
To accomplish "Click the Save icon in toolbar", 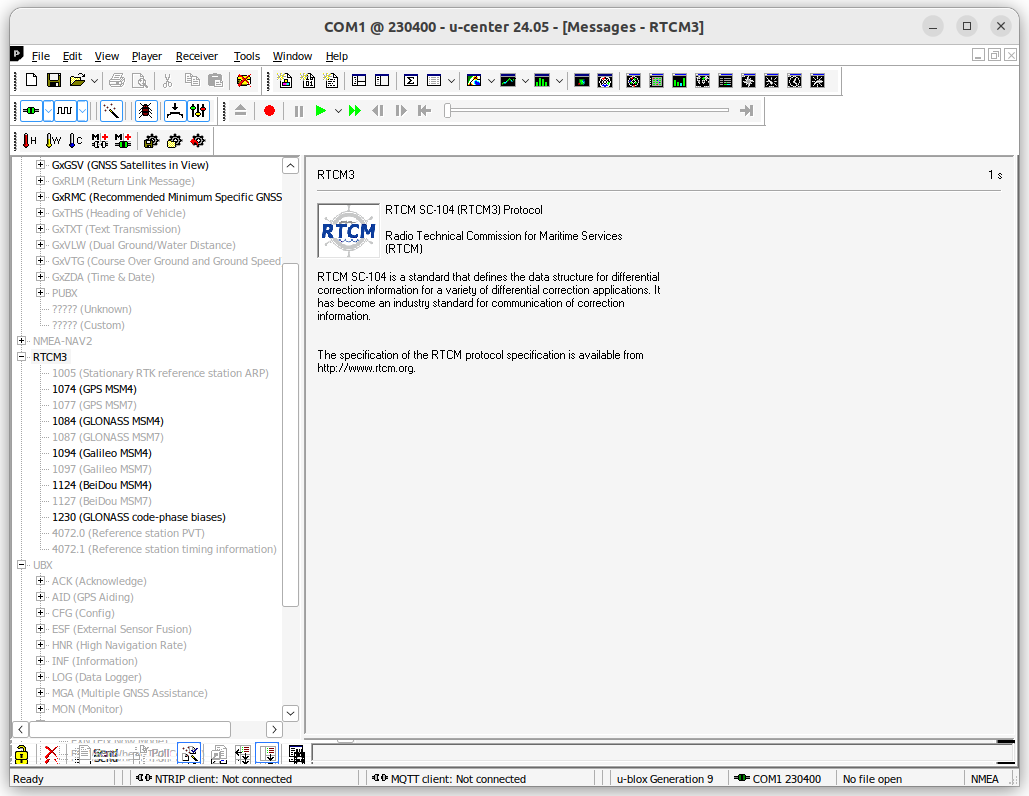I will [54, 80].
